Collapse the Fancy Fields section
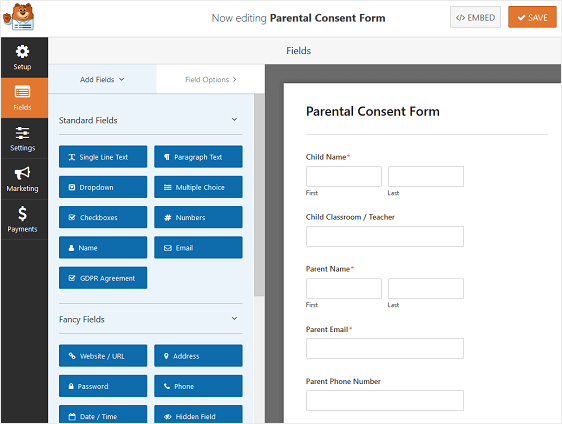This screenshot has width=562, height=424. click(234, 319)
